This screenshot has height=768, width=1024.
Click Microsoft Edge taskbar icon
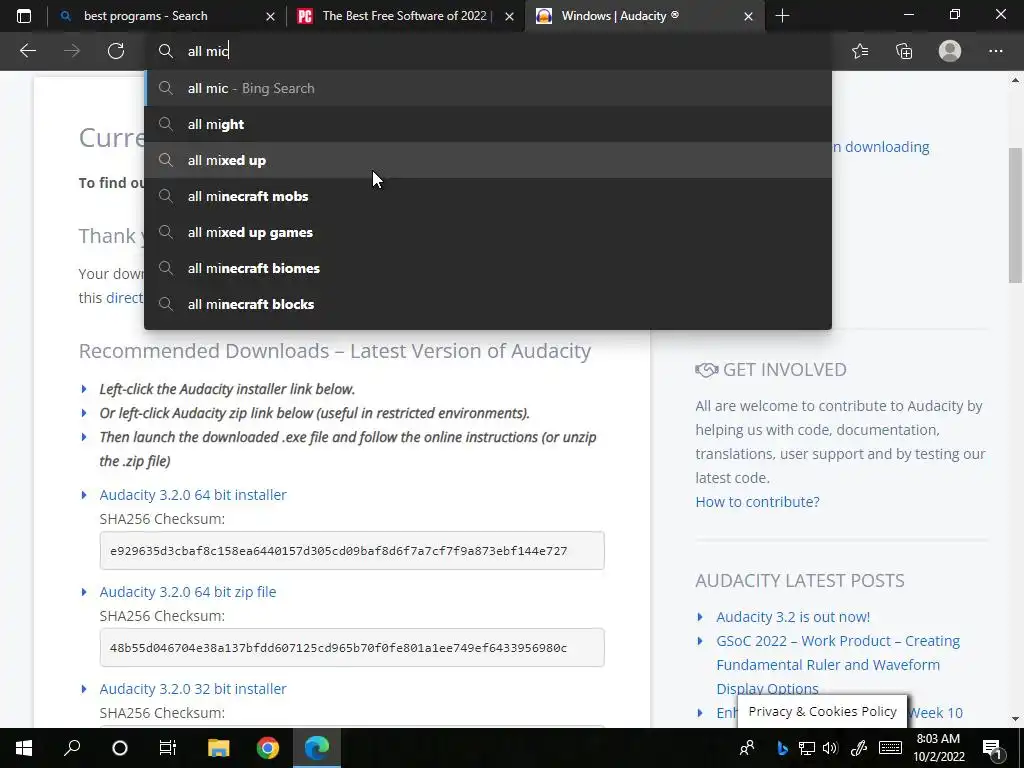317,748
